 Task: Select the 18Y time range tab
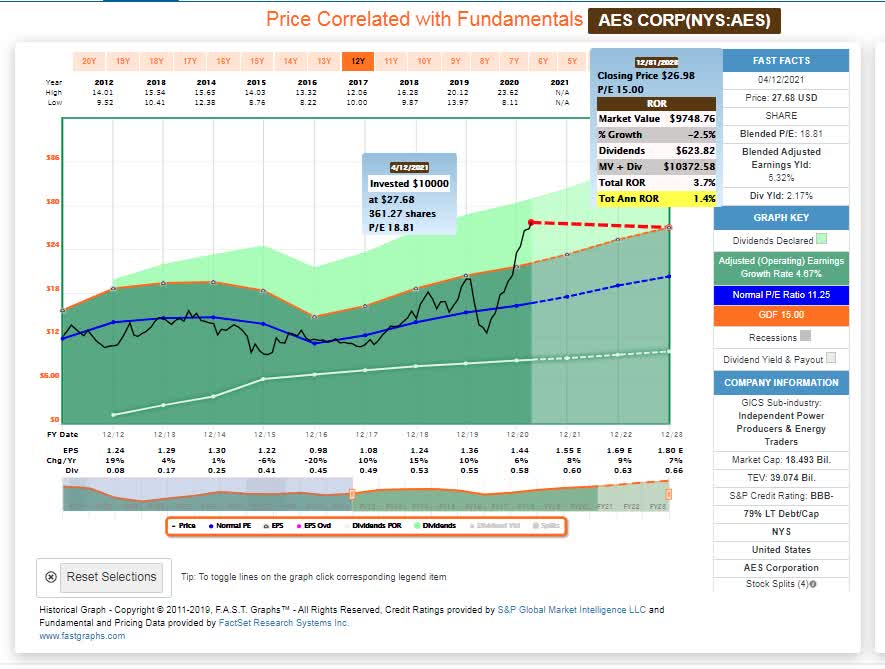(x=156, y=62)
